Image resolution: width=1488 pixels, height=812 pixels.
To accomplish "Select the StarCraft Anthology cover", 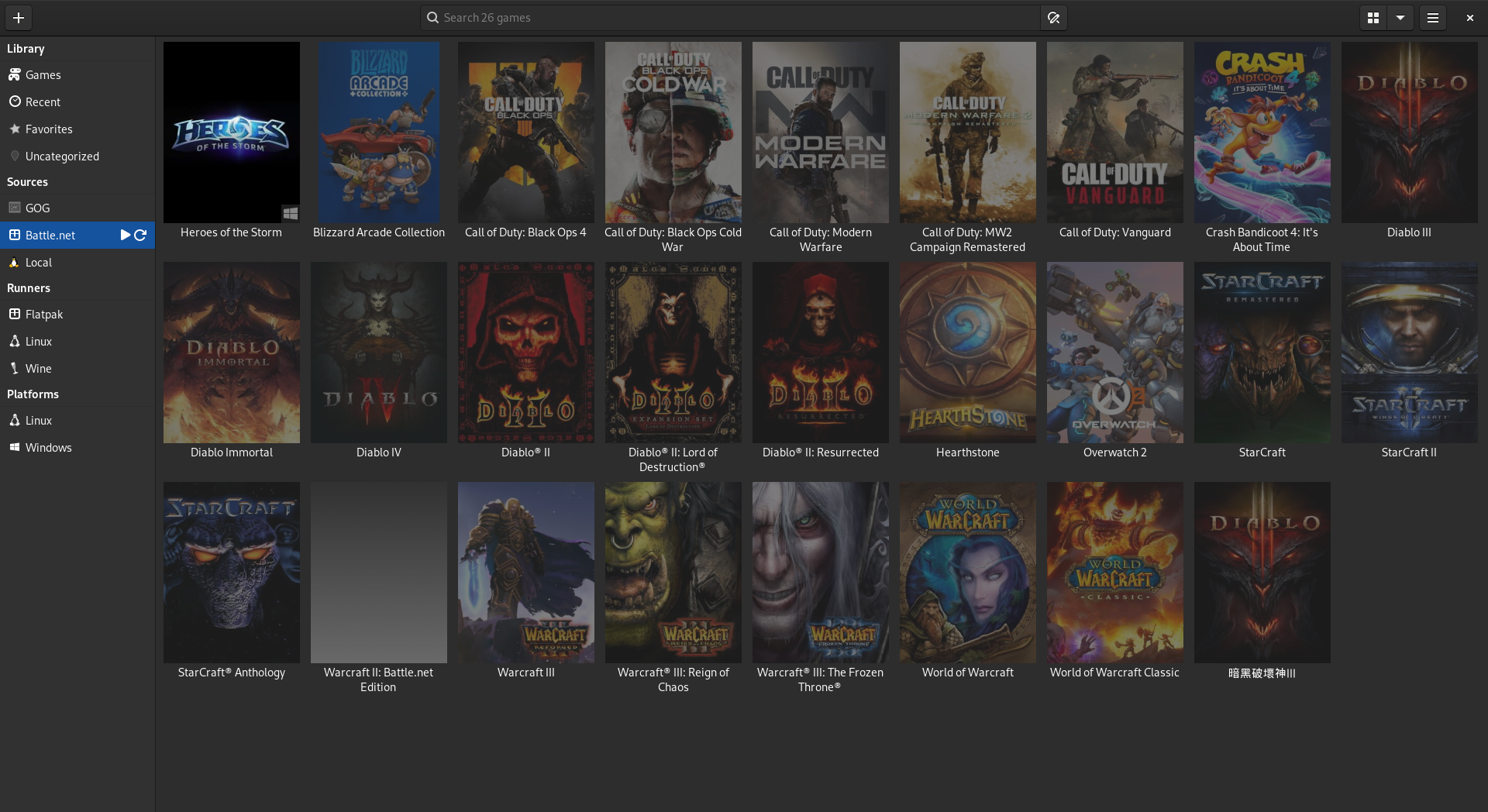I will tap(232, 573).
